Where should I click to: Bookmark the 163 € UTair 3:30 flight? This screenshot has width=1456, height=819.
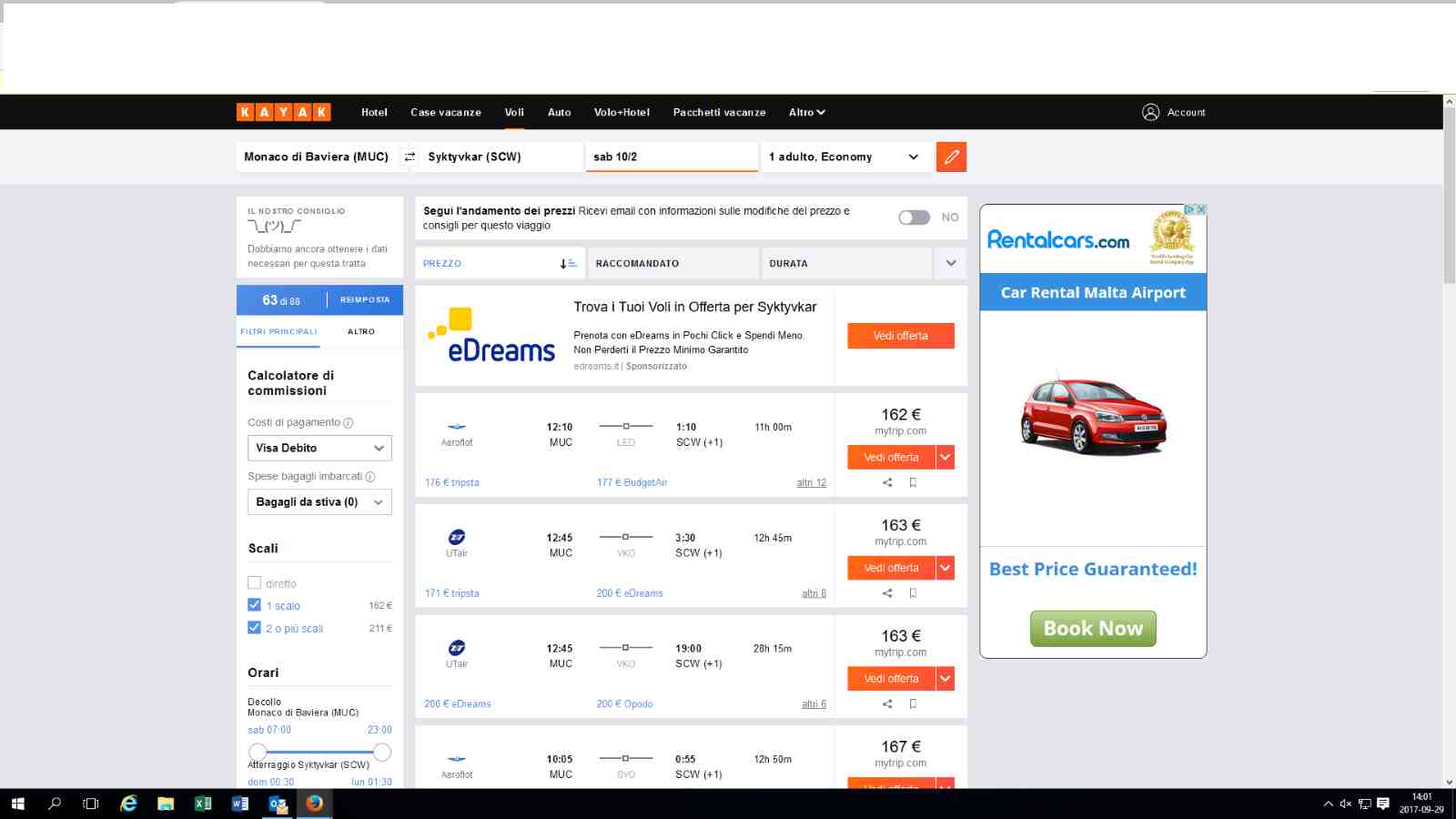point(913,593)
